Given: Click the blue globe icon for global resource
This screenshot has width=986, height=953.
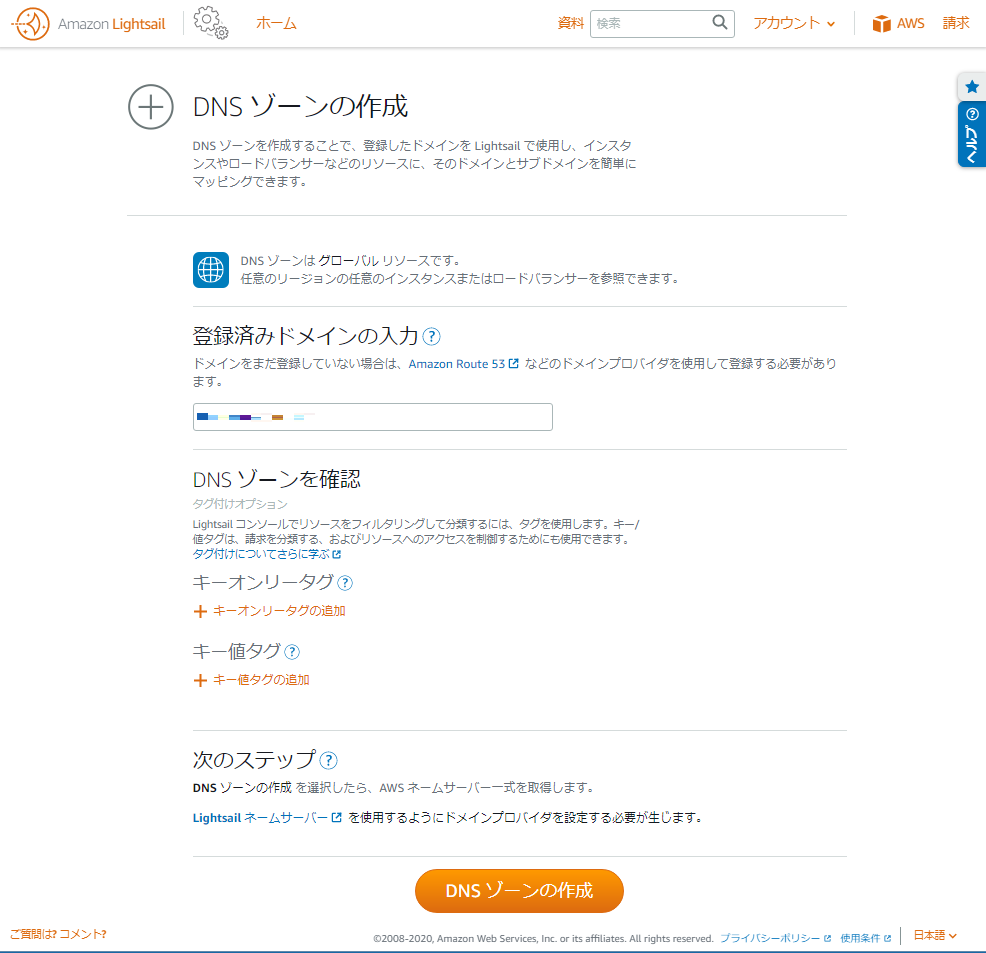Looking at the screenshot, I should (211, 270).
